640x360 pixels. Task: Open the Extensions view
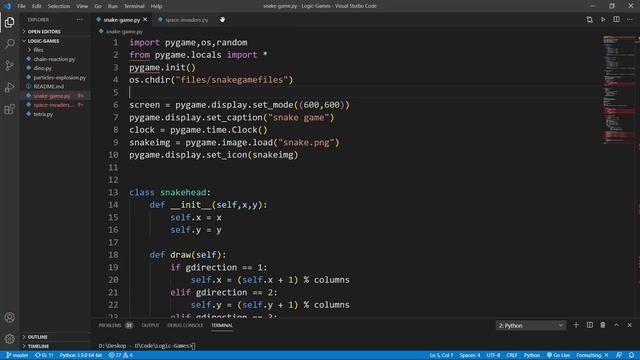pos(9,109)
